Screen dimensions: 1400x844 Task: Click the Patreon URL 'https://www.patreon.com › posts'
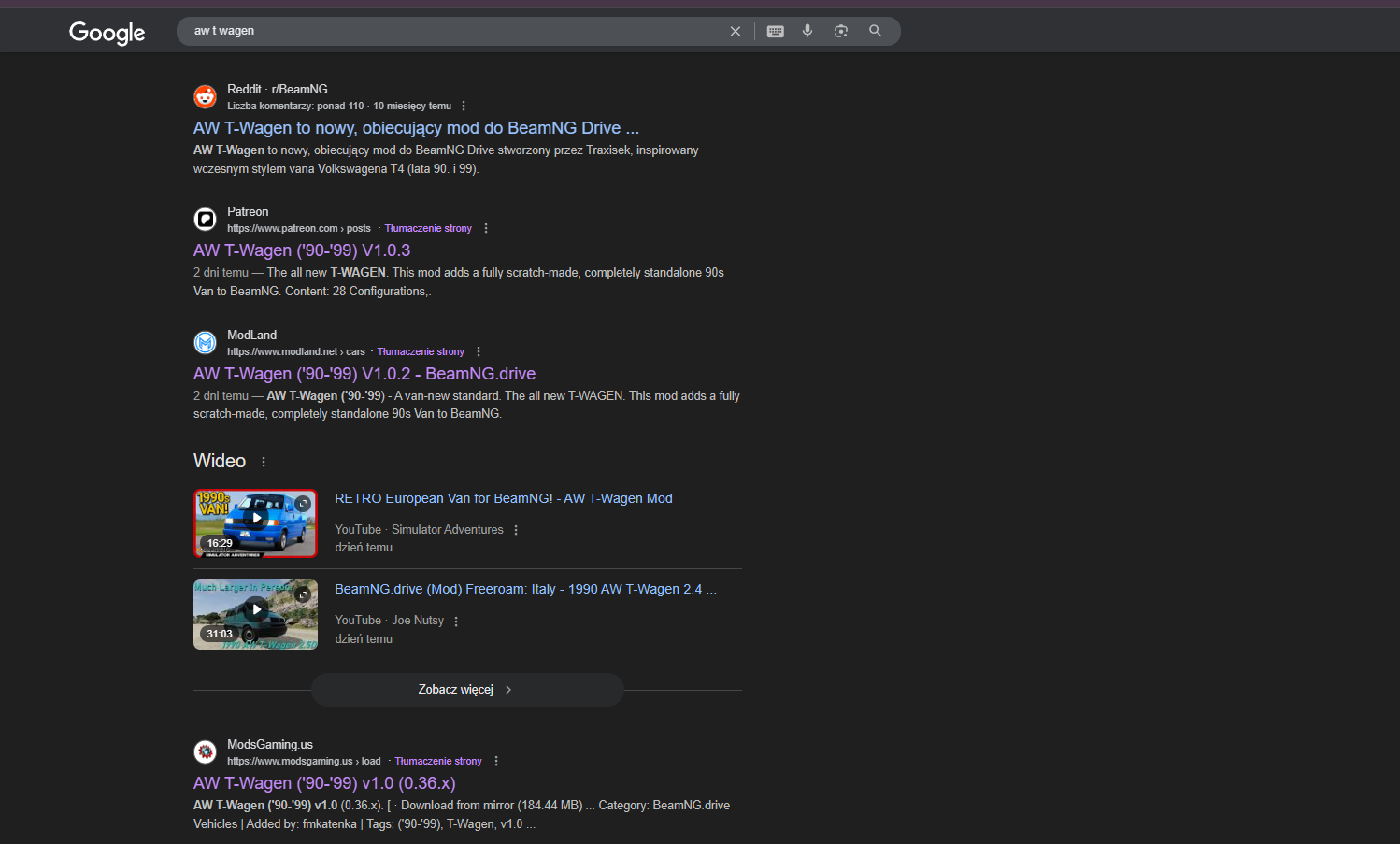[x=299, y=228]
